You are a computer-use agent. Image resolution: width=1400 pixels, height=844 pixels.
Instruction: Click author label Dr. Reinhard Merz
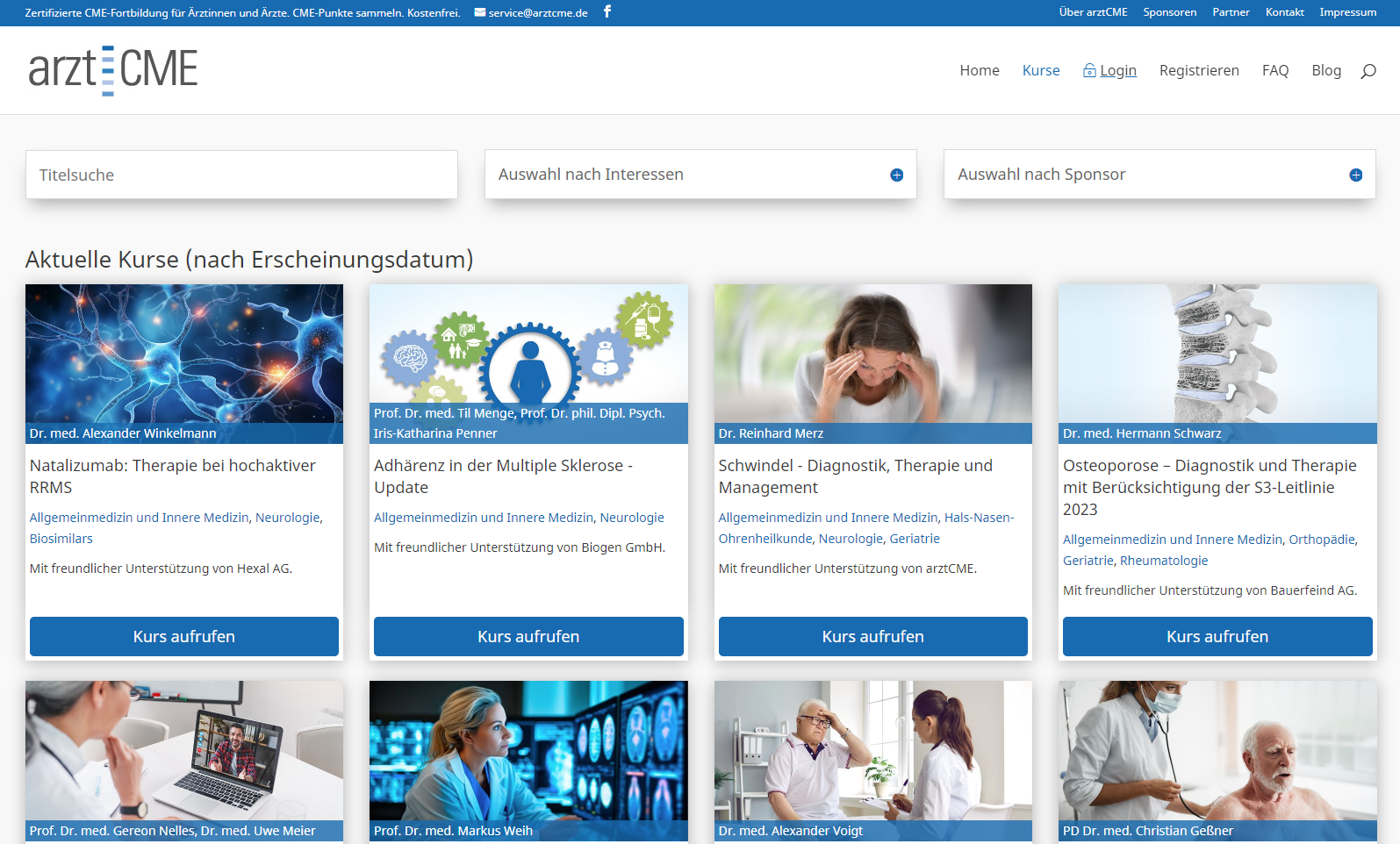click(x=771, y=433)
